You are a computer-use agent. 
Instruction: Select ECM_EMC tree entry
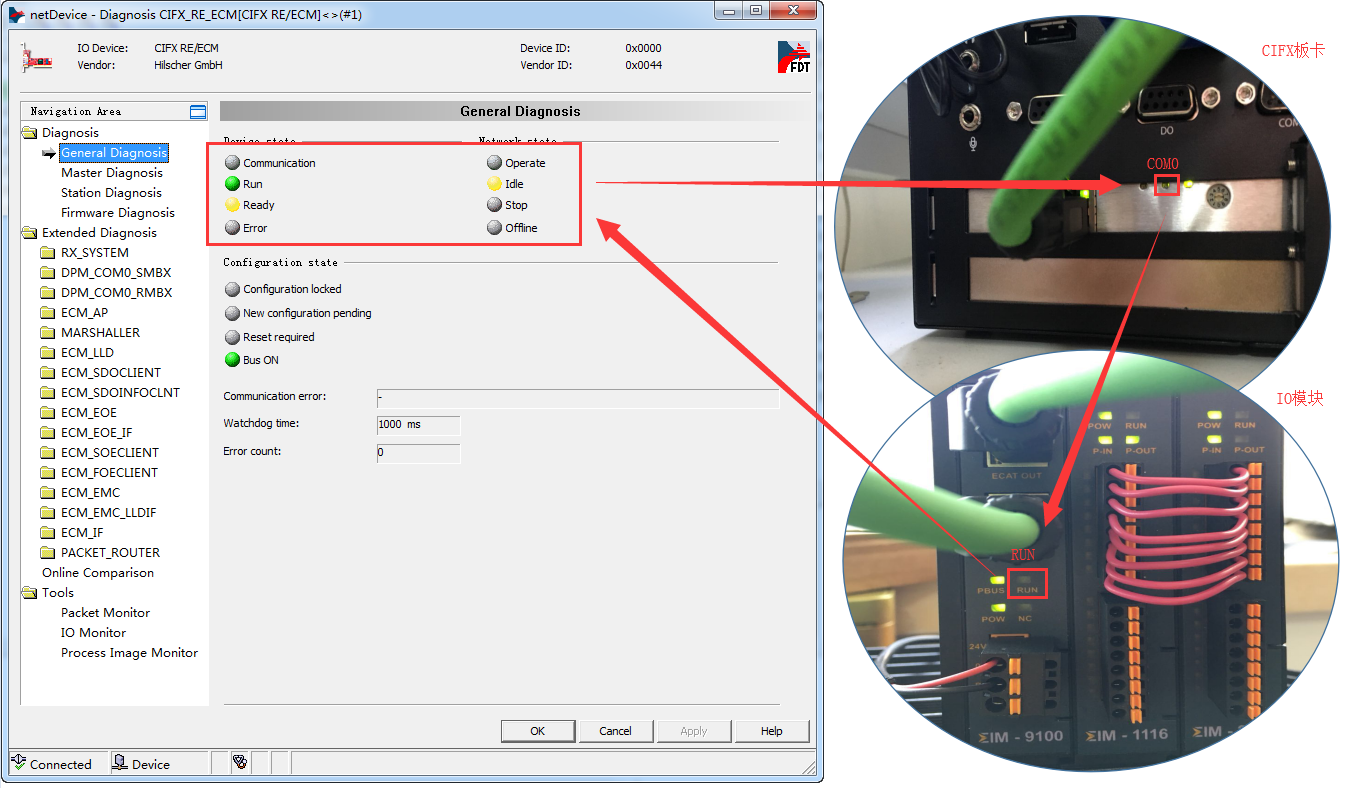90,493
